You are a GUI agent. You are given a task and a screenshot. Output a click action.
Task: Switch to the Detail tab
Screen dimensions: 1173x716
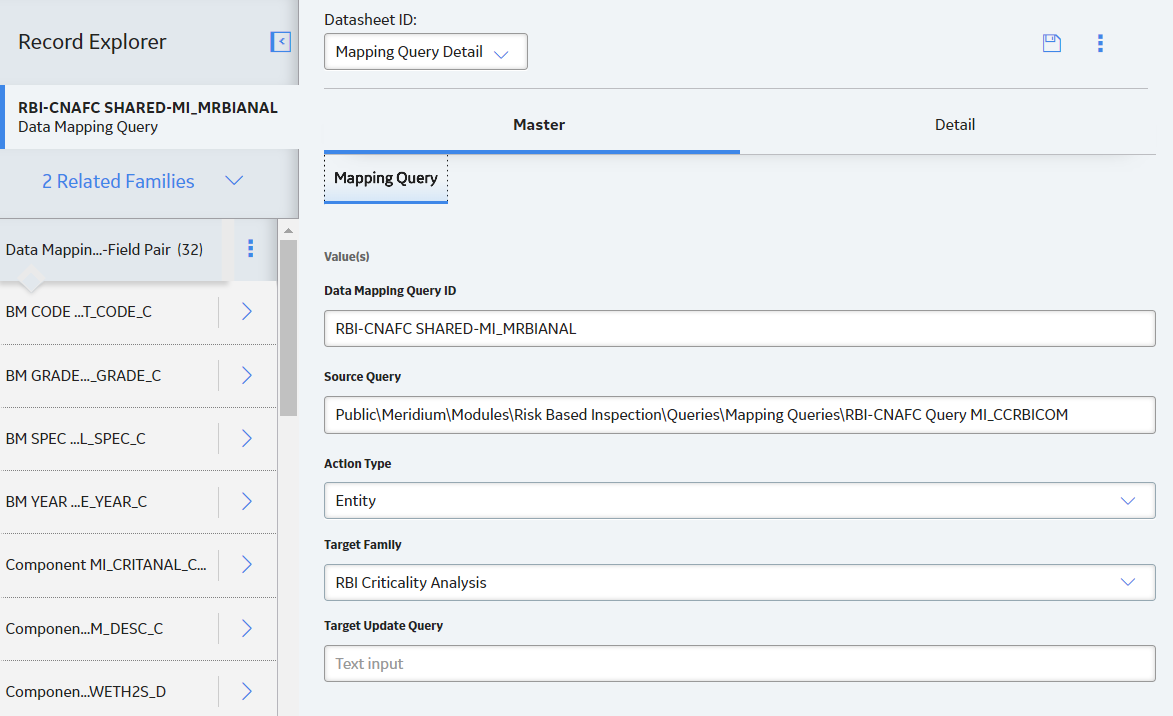click(955, 125)
